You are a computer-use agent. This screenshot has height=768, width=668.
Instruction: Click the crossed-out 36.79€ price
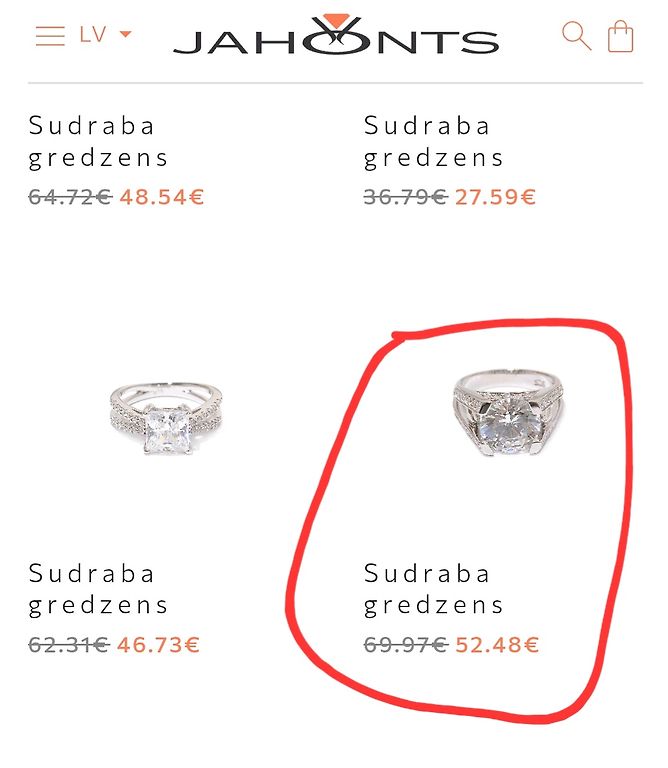(406, 197)
